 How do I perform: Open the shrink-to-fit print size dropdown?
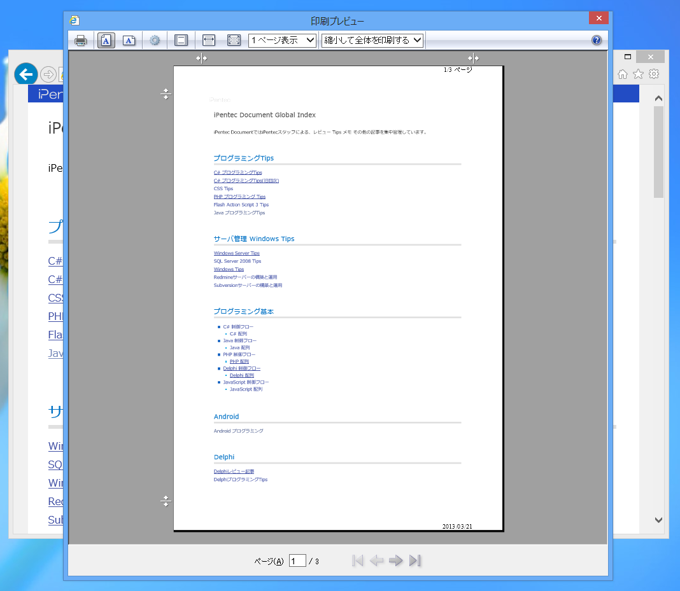point(372,40)
